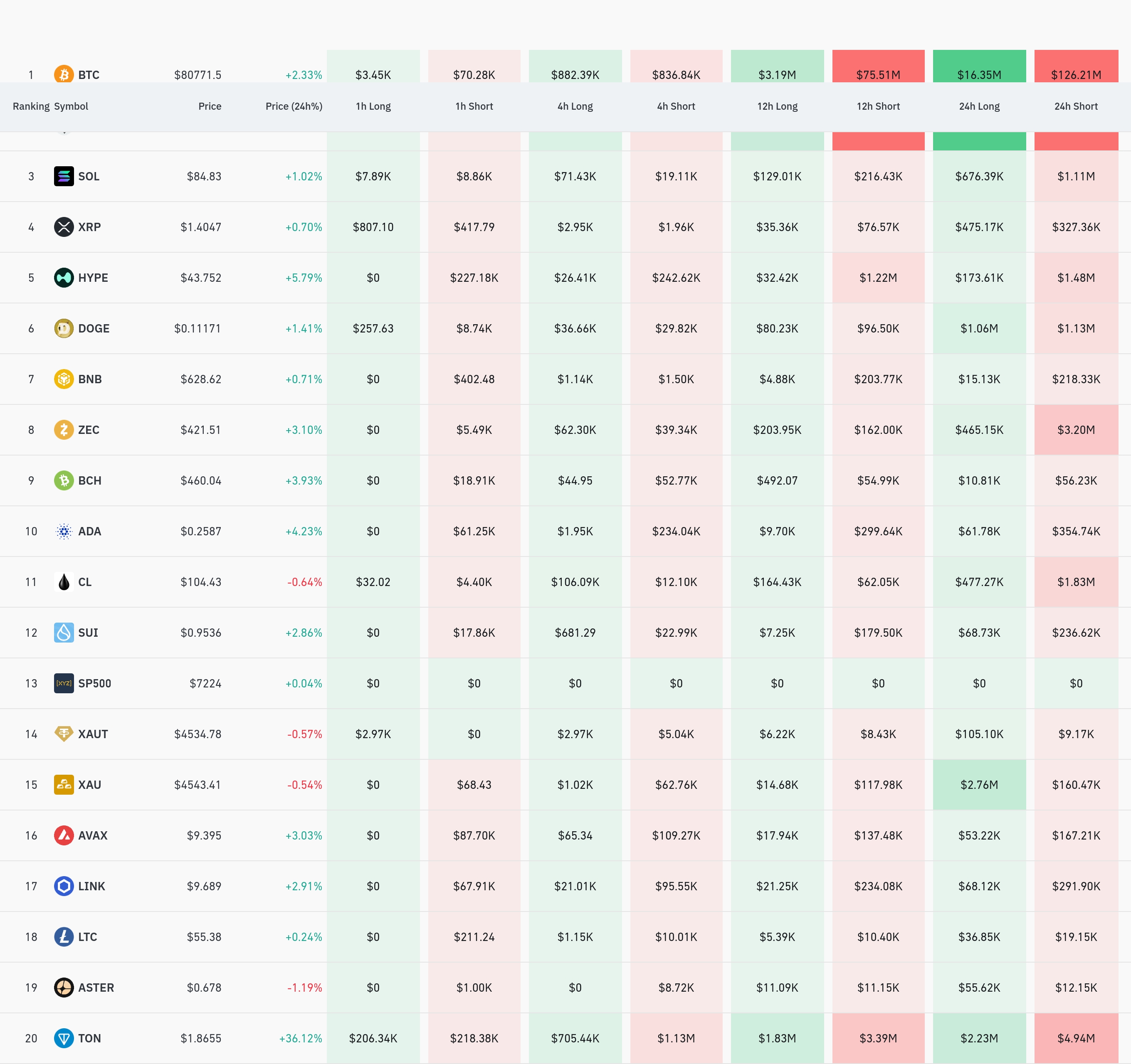Sort by 24h Short column header
The image size is (1131, 1064).
(1077, 106)
